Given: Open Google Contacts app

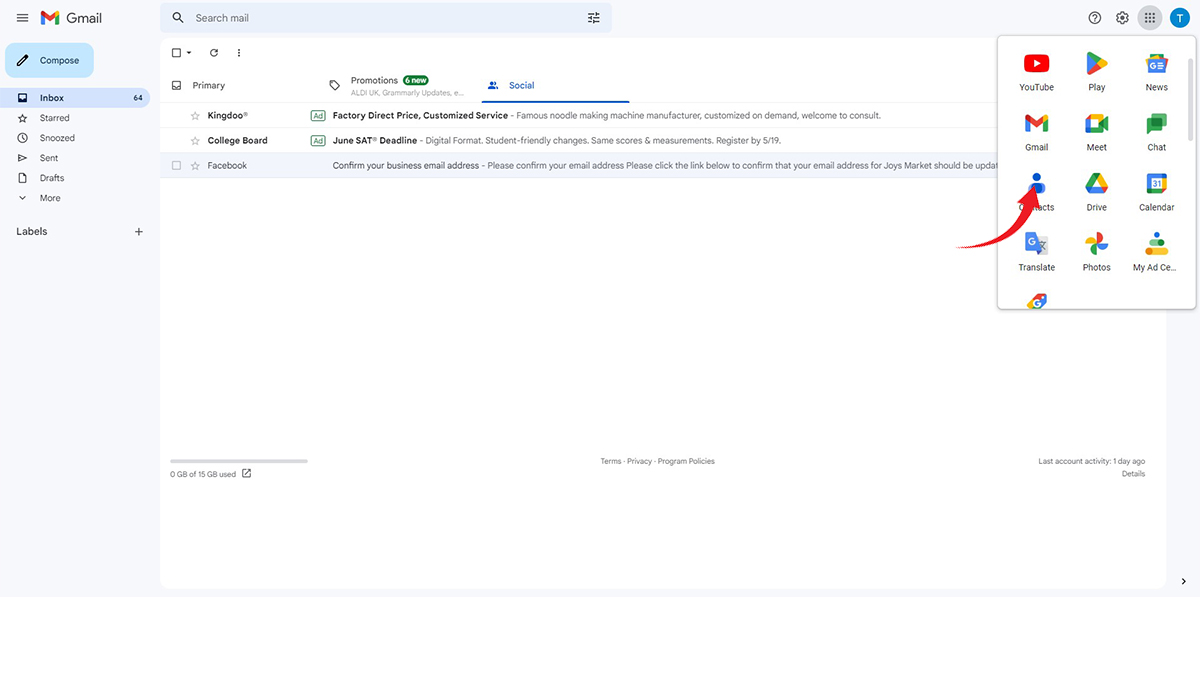Looking at the screenshot, I should pyautogui.click(x=1036, y=193).
